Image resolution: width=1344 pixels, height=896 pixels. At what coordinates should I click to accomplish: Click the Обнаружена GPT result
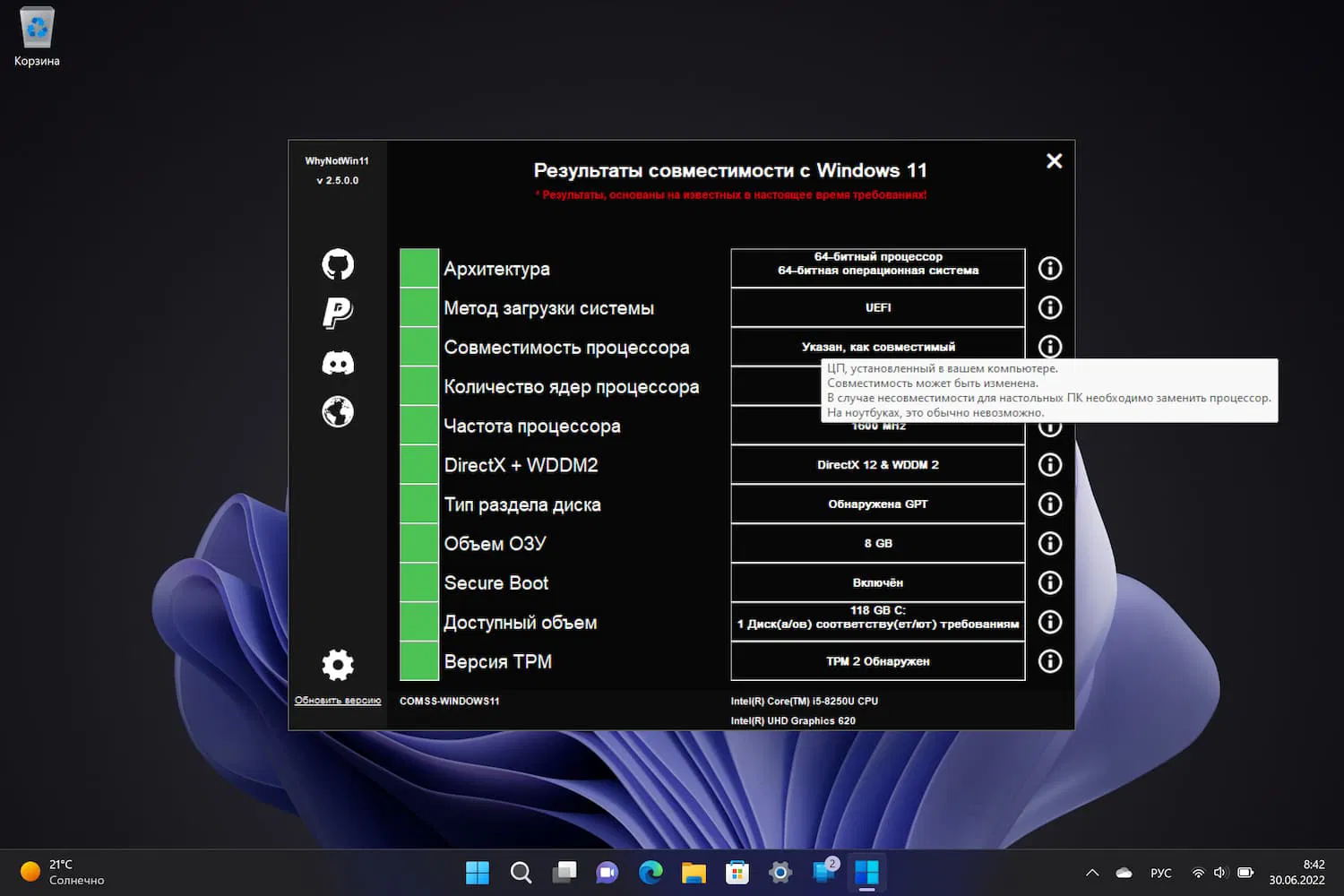tap(878, 504)
